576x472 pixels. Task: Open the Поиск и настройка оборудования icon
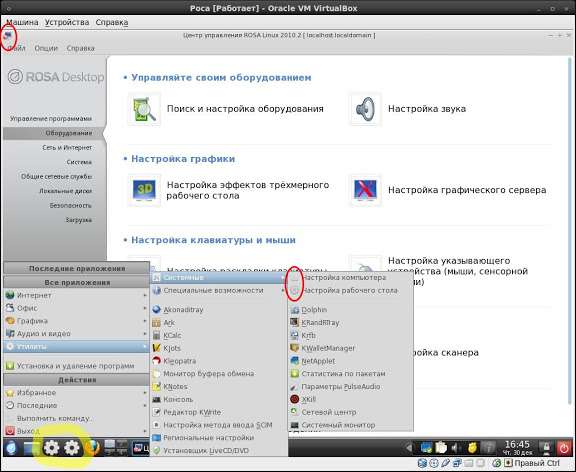point(144,109)
